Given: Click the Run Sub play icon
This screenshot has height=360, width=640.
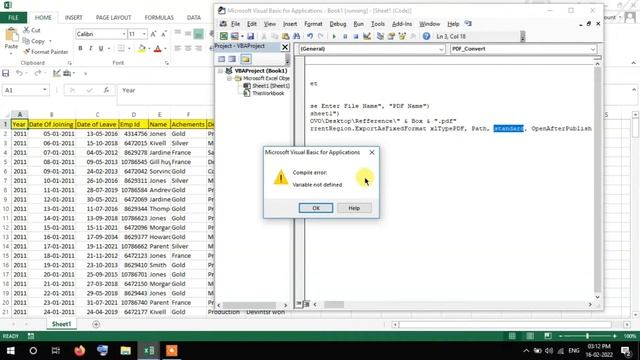Looking at the screenshot, I should coord(334,36).
